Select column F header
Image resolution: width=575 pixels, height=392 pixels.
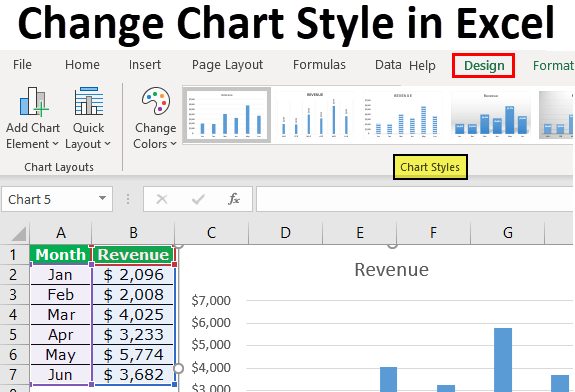433,232
